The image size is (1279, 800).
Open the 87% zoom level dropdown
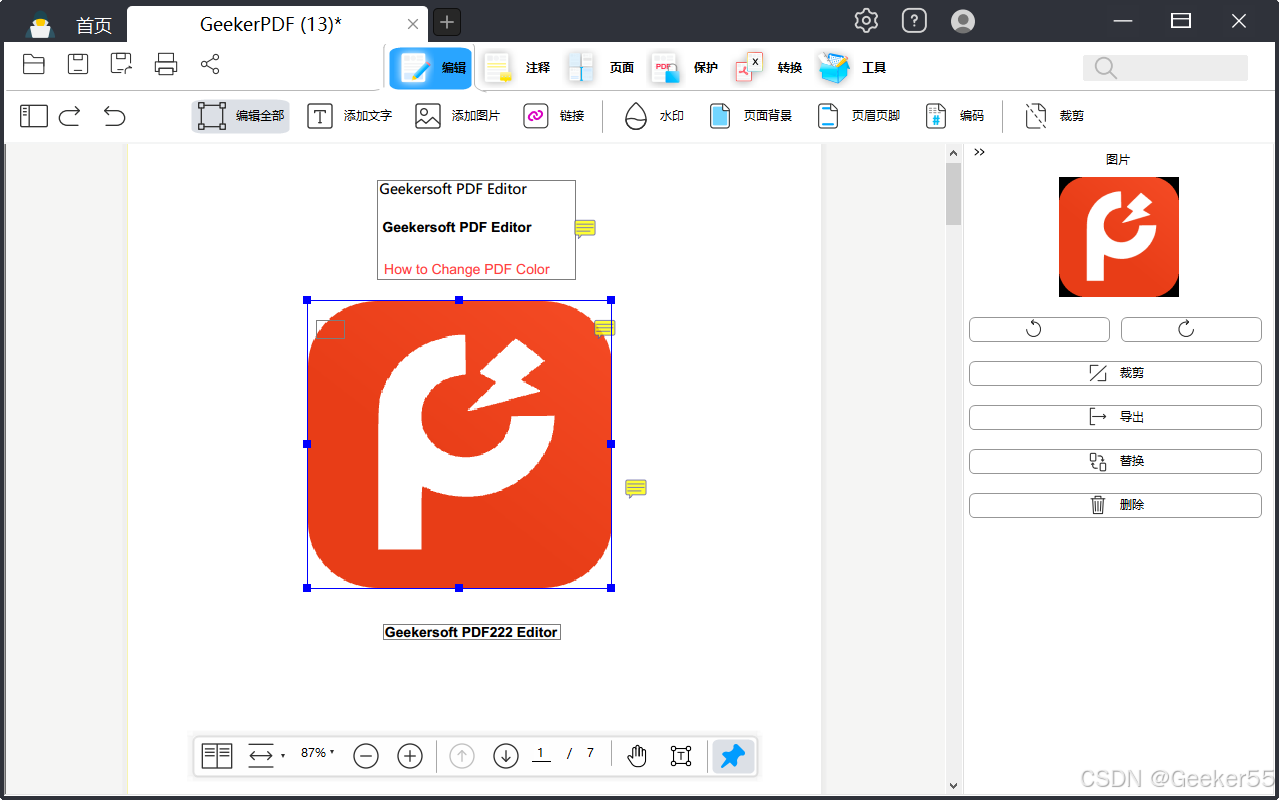pos(318,753)
